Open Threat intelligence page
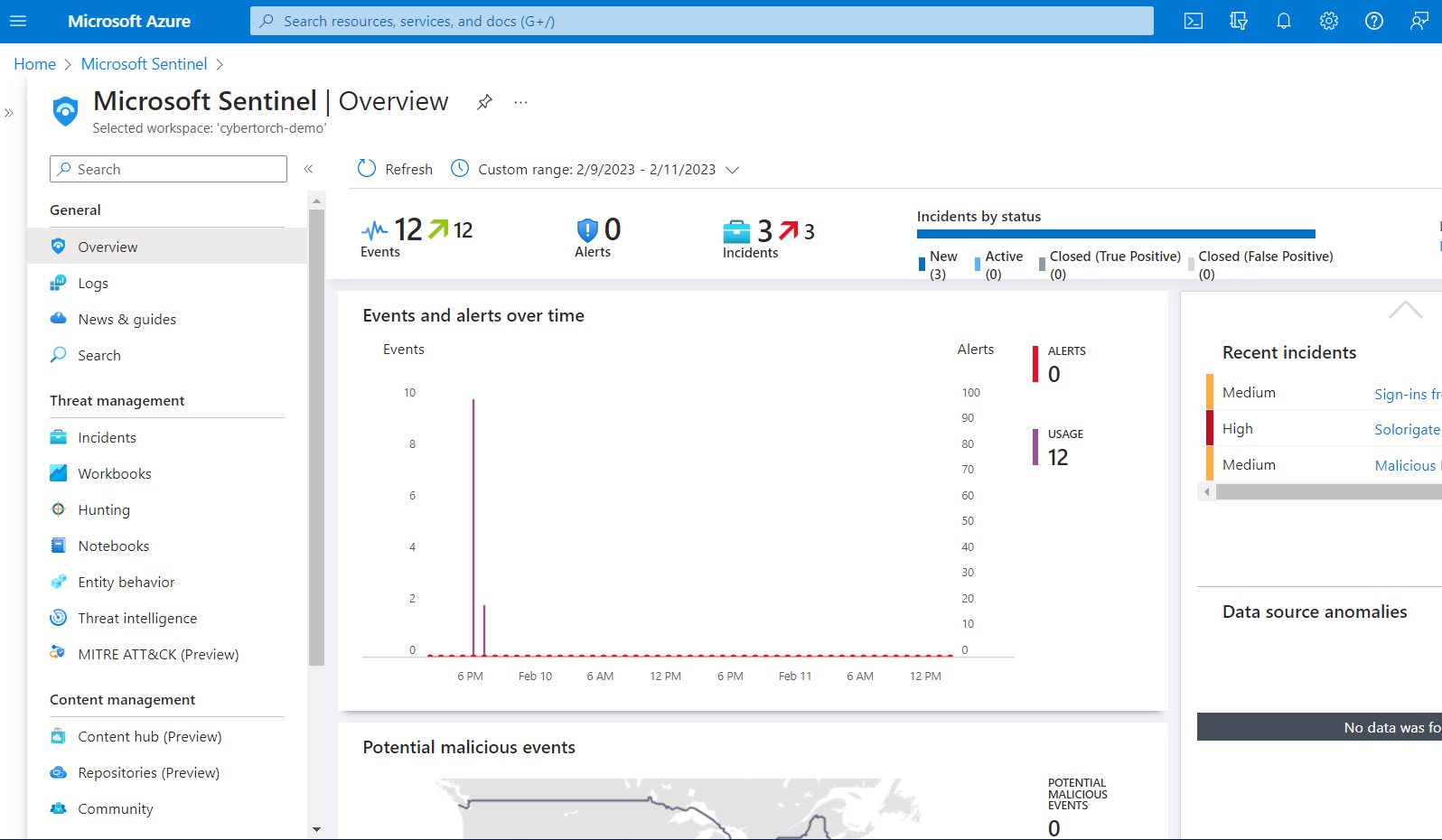 coord(137,618)
